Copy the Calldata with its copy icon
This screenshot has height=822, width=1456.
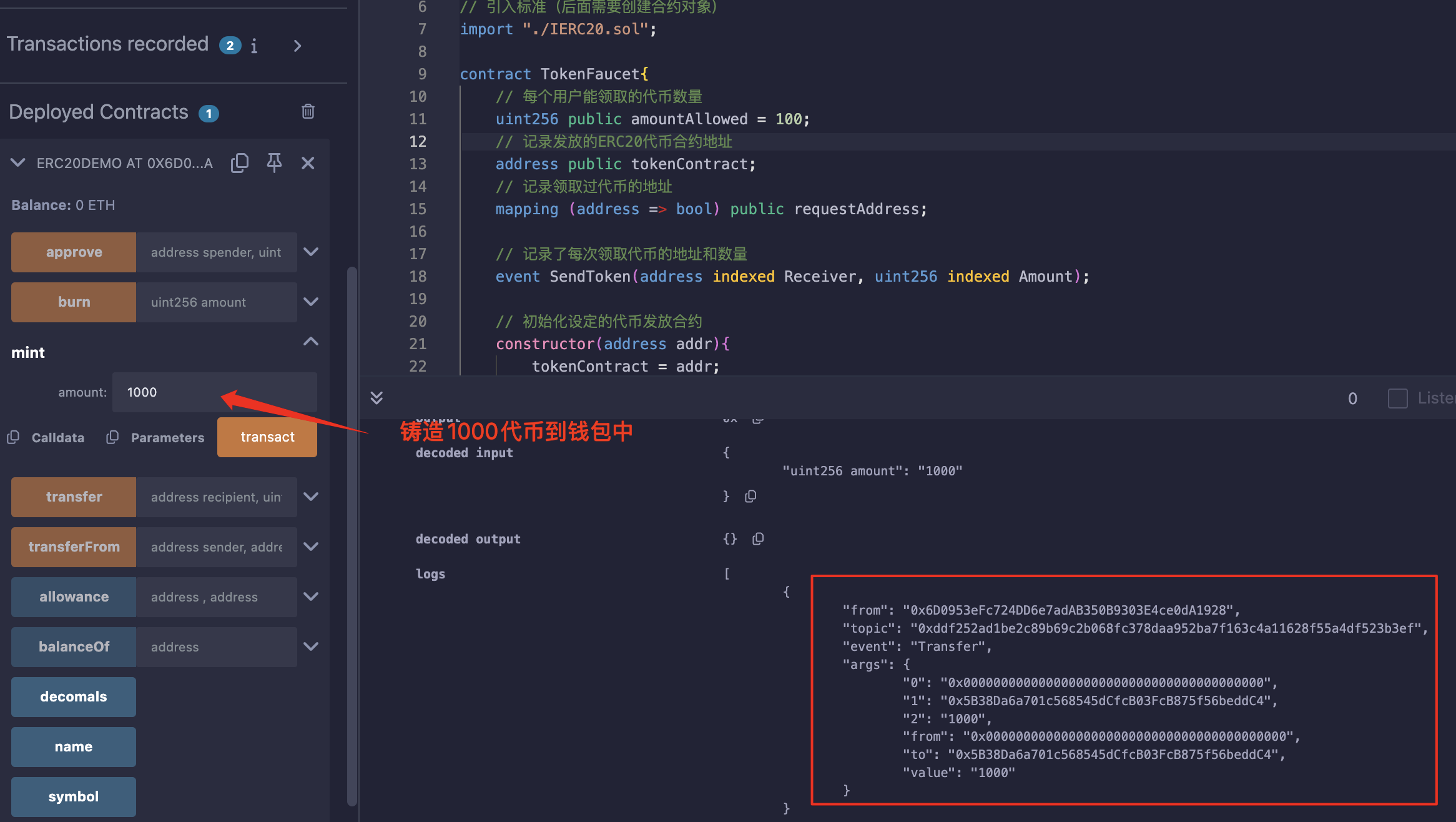[x=13, y=437]
